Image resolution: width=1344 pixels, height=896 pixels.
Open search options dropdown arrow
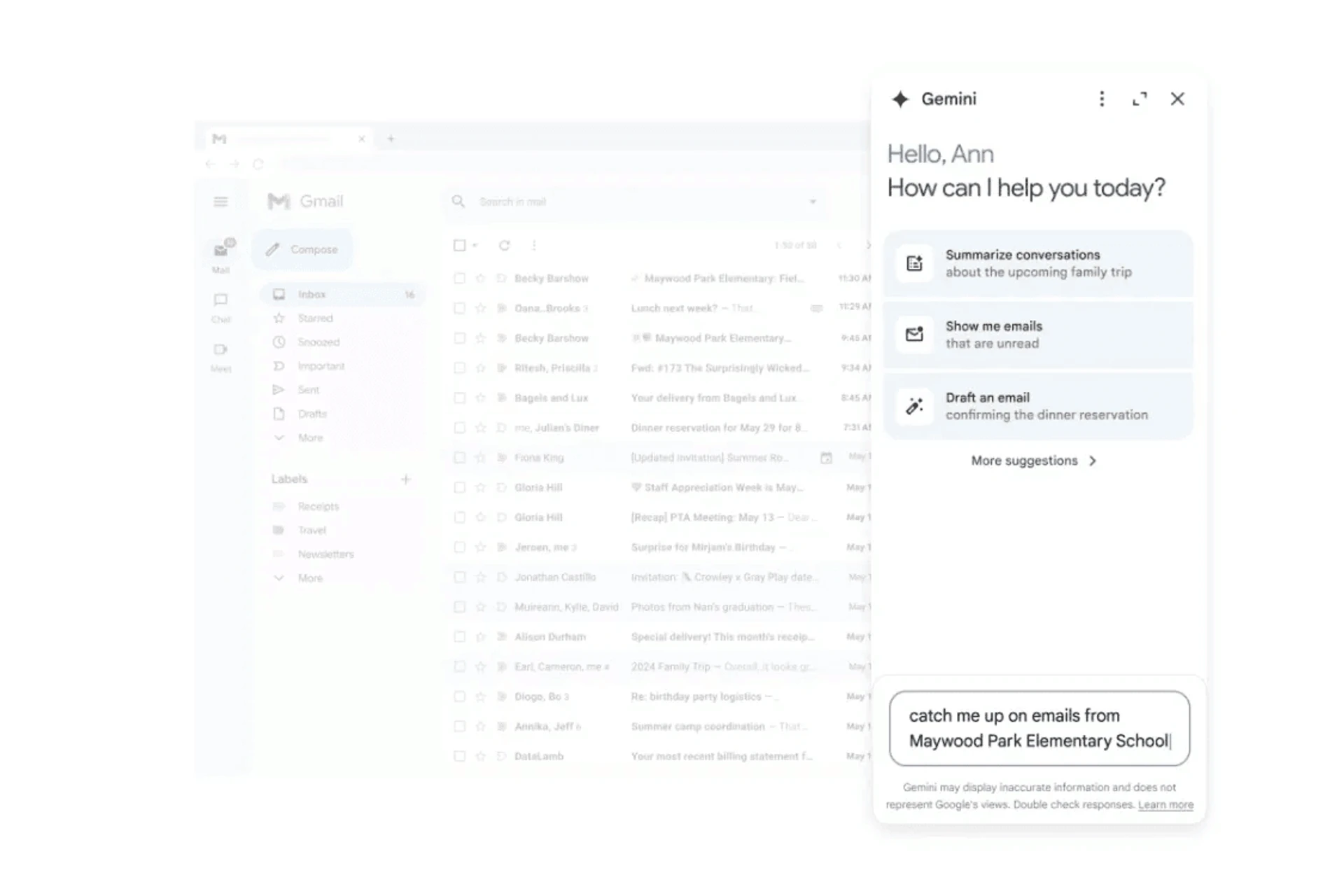813,202
